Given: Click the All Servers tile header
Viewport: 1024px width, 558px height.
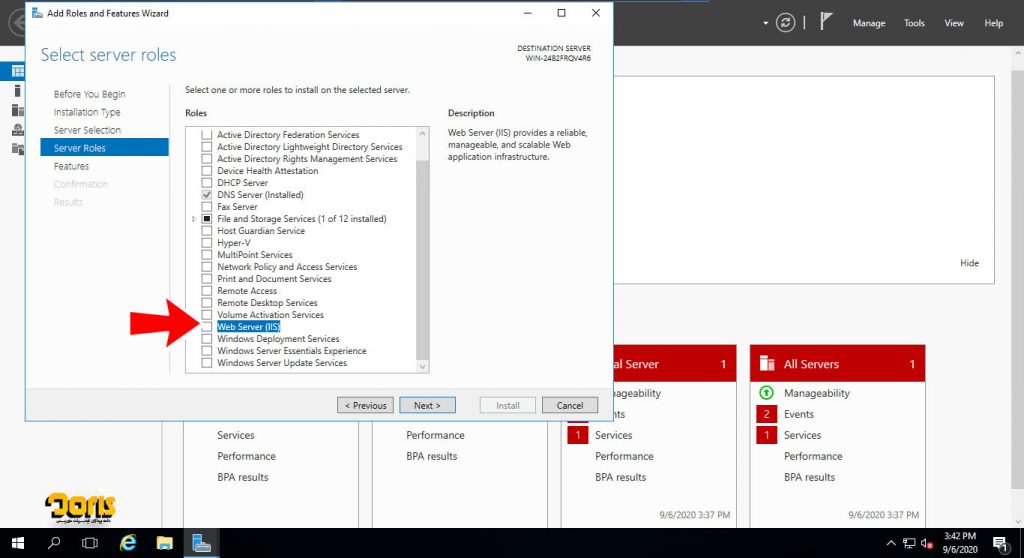Looking at the screenshot, I should click(837, 363).
